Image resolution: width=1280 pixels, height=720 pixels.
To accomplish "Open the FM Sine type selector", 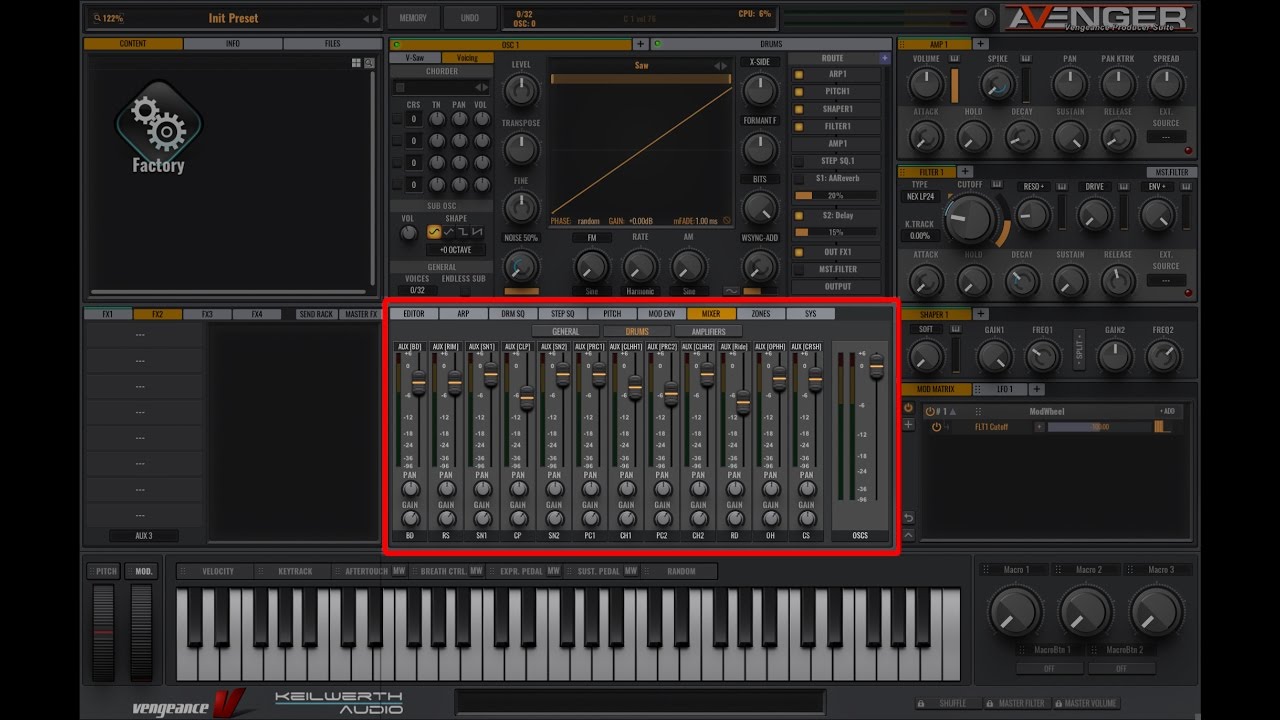I will [591, 291].
